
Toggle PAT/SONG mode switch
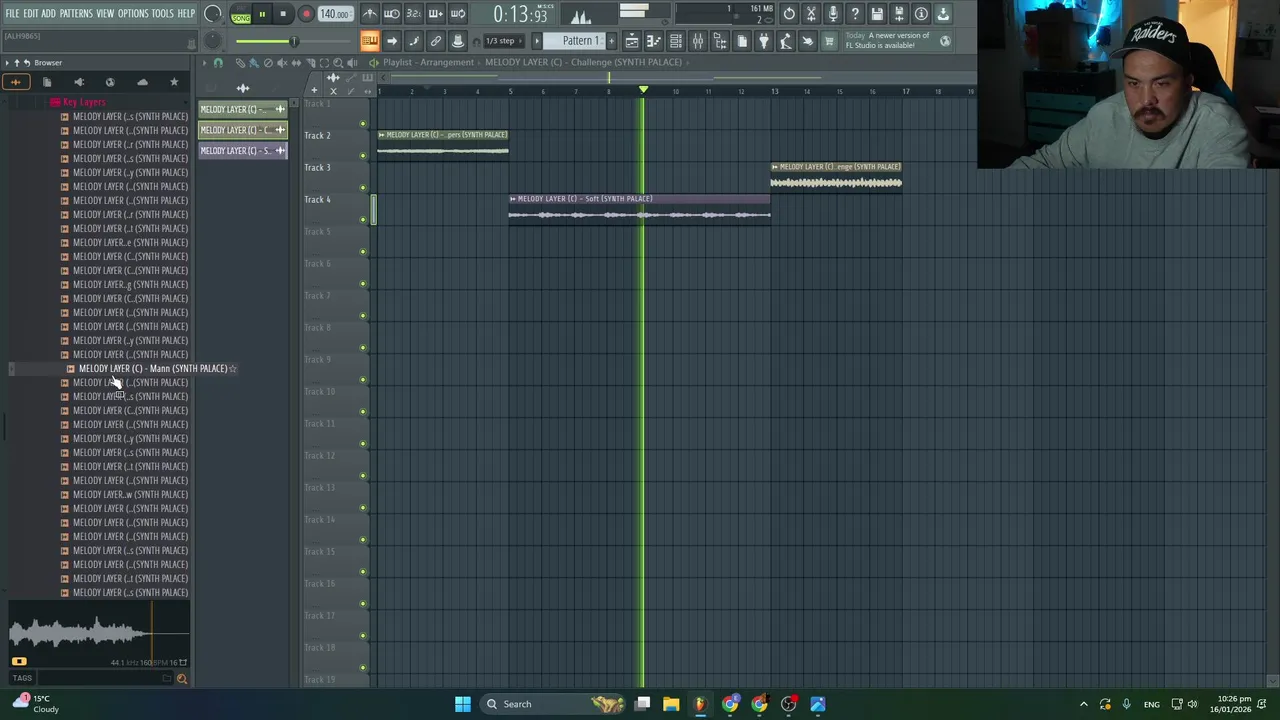(x=241, y=14)
